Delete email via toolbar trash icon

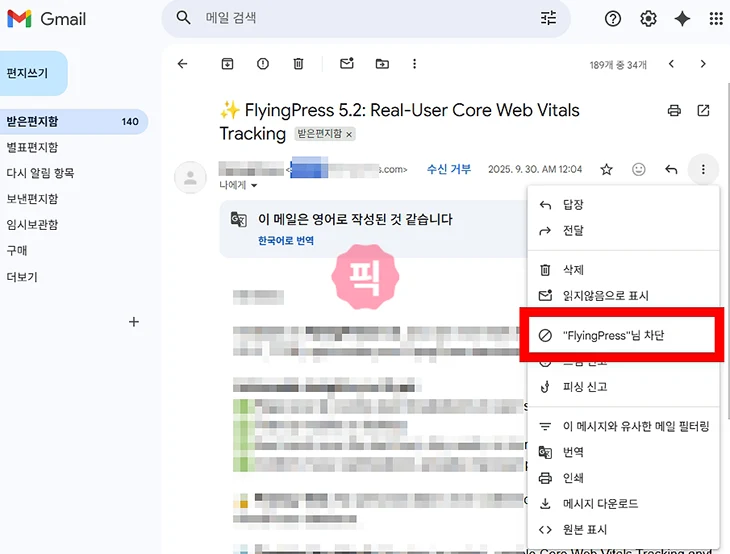(298, 64)
